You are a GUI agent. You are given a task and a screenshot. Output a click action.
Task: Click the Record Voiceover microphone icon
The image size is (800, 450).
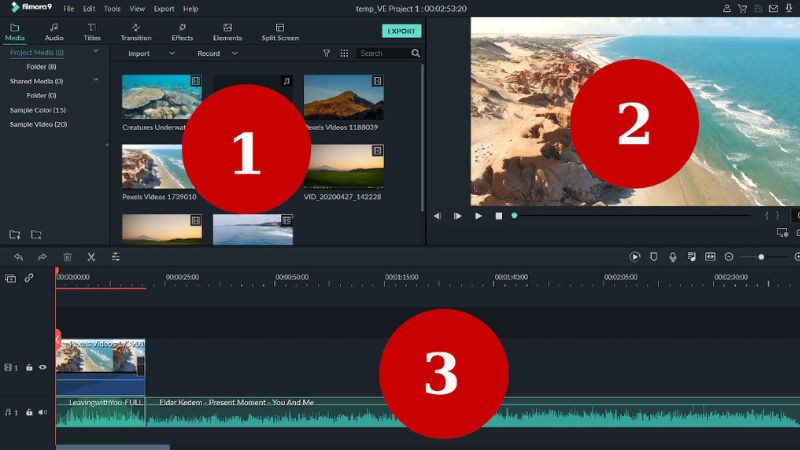pyautogui.click(x=672, y=257)
